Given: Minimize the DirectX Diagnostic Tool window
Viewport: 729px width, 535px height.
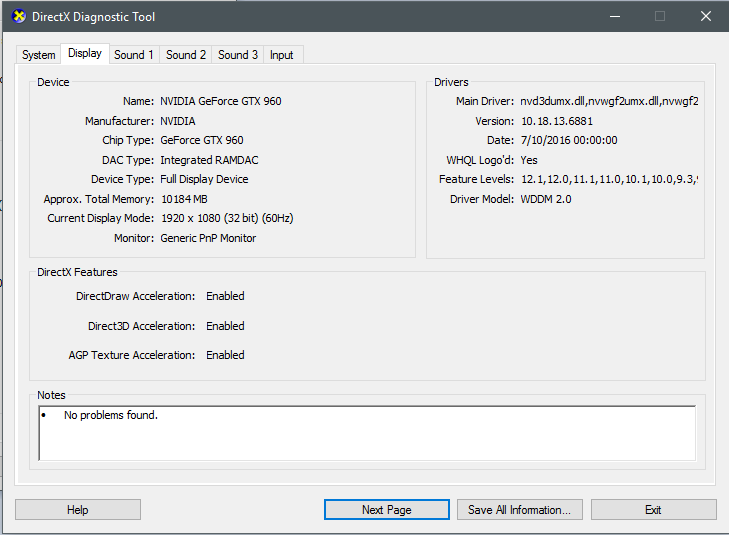Looking at the screenshot, I should point(613,17).
